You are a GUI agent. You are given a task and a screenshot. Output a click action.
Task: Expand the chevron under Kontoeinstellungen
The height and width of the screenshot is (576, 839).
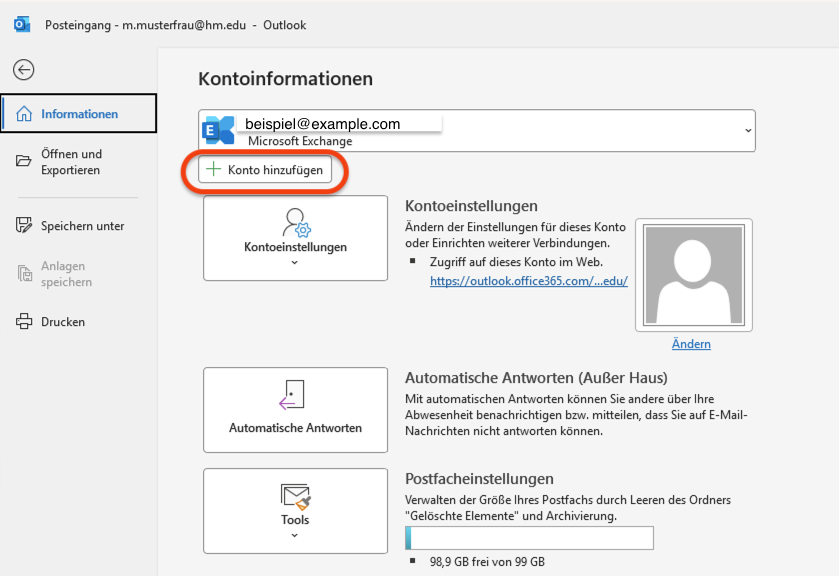[294, 262]
